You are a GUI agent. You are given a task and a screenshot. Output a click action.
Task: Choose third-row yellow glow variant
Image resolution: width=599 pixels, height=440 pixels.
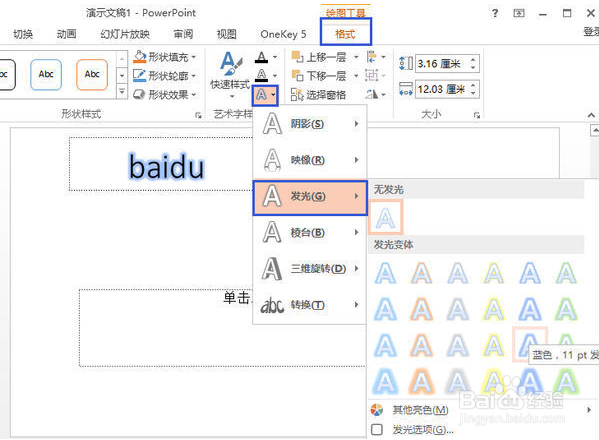pyautogui.click(x=494, y=345)
